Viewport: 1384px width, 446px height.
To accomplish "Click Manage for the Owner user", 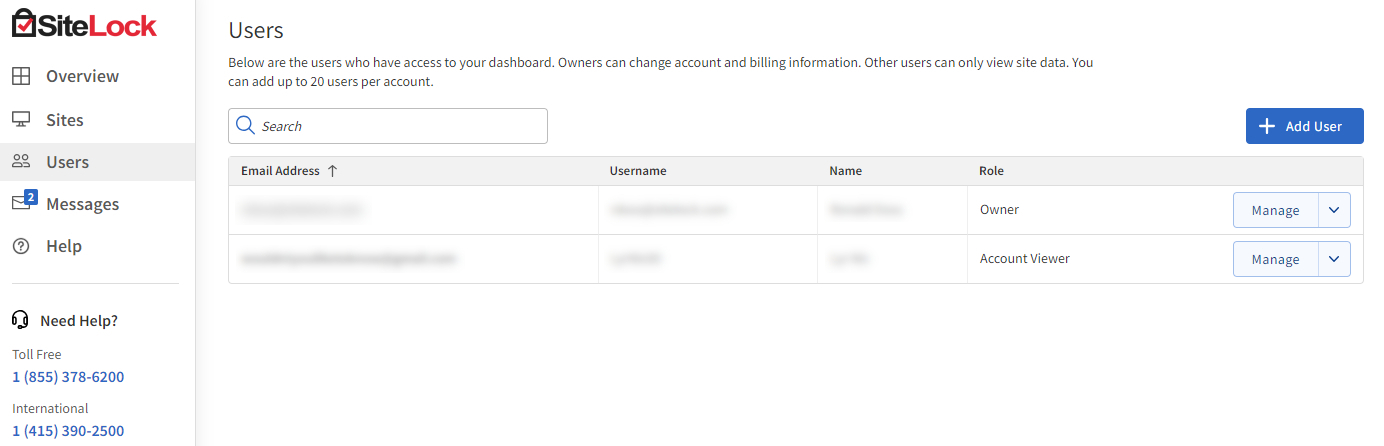I will (x=1275, y=210).
